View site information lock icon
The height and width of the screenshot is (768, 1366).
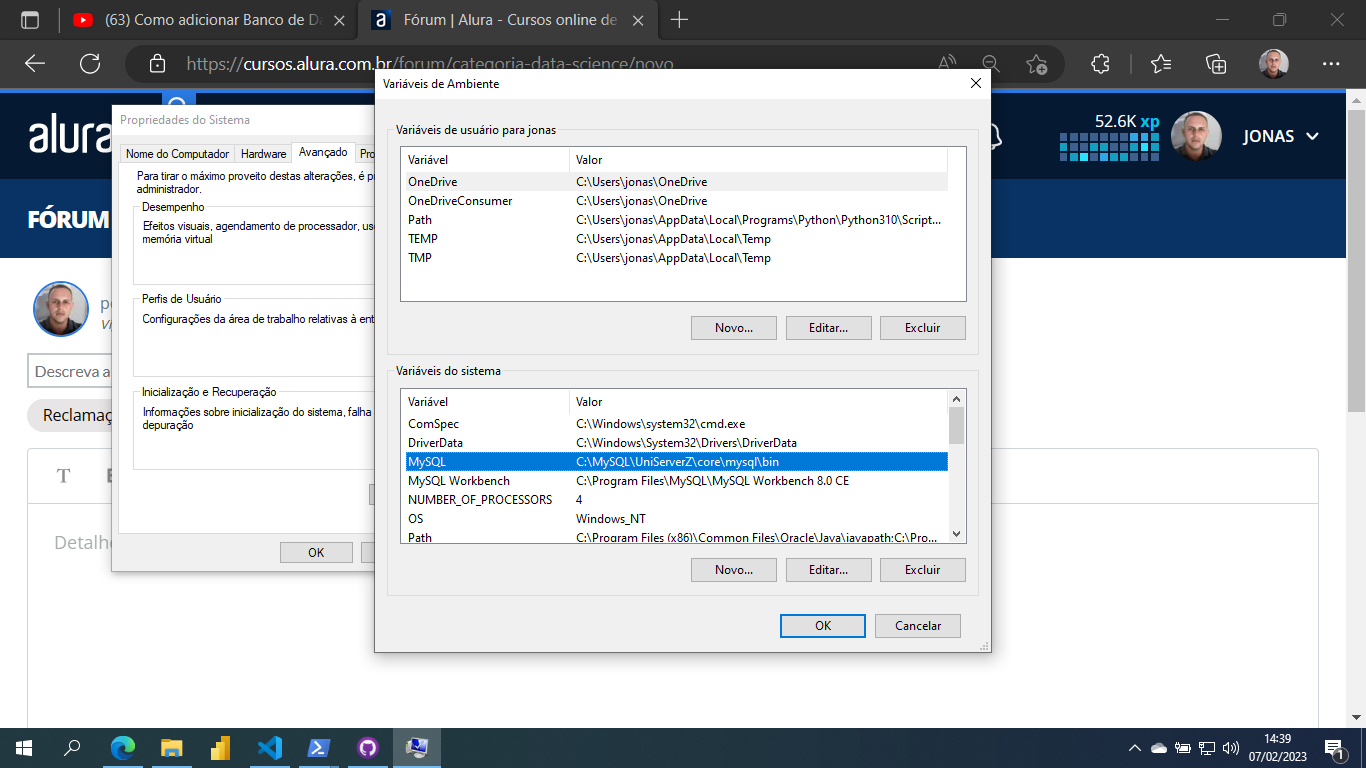(x=157, y=64)
